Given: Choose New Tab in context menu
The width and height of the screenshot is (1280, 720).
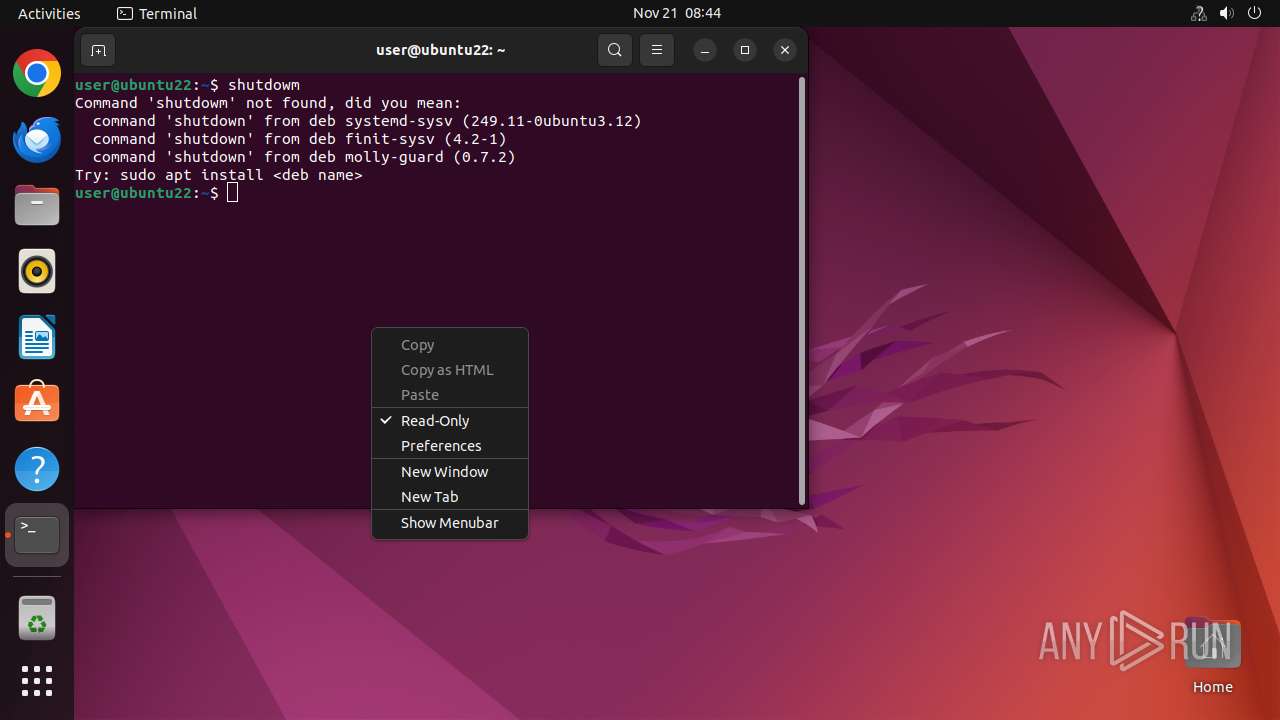Looking at the screenshot, I should (450, 497).
